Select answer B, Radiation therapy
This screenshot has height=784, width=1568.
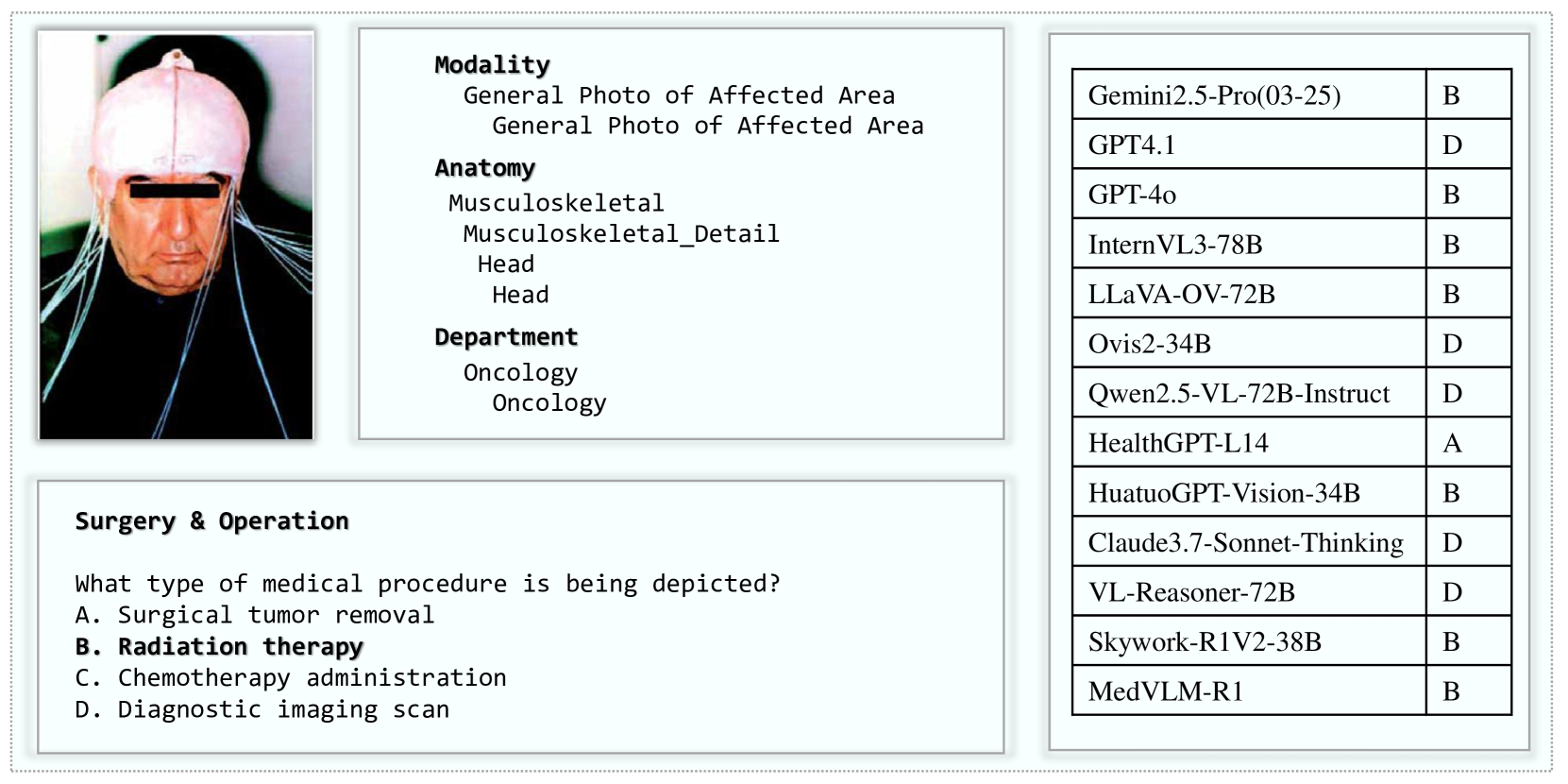pos(219,646)
